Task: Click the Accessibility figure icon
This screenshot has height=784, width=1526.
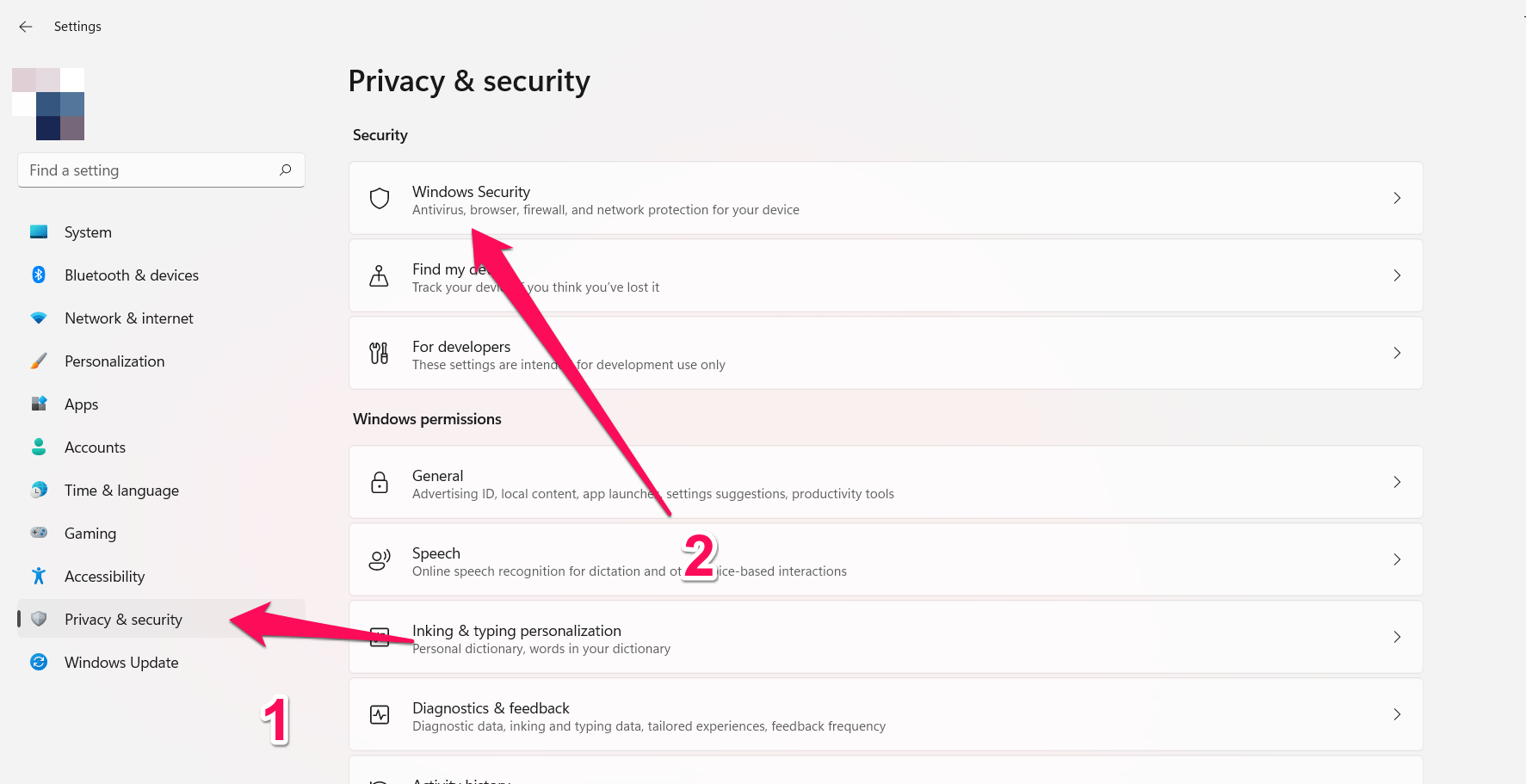Action: pos(39,576)
